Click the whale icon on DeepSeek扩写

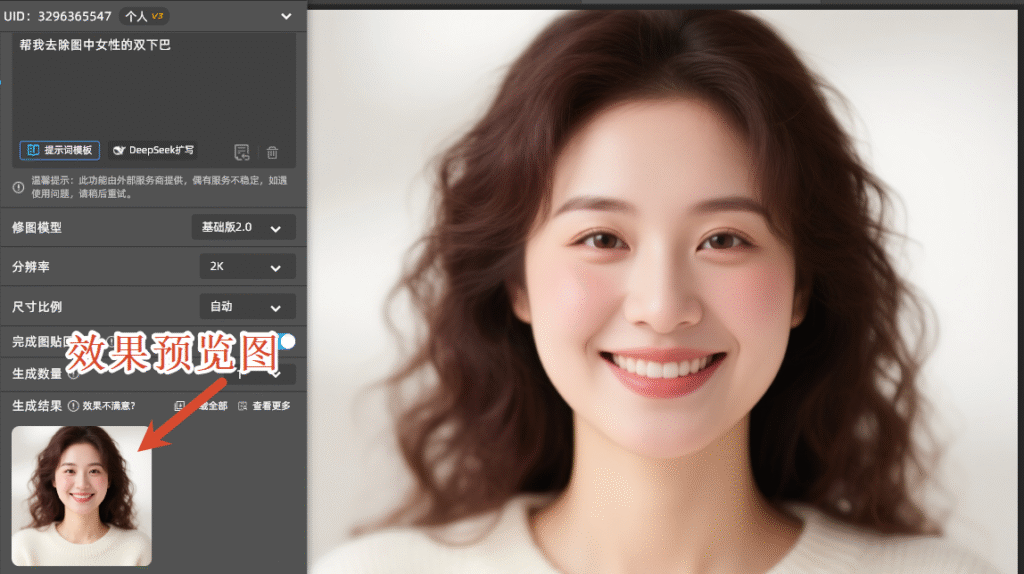[119, 150]
